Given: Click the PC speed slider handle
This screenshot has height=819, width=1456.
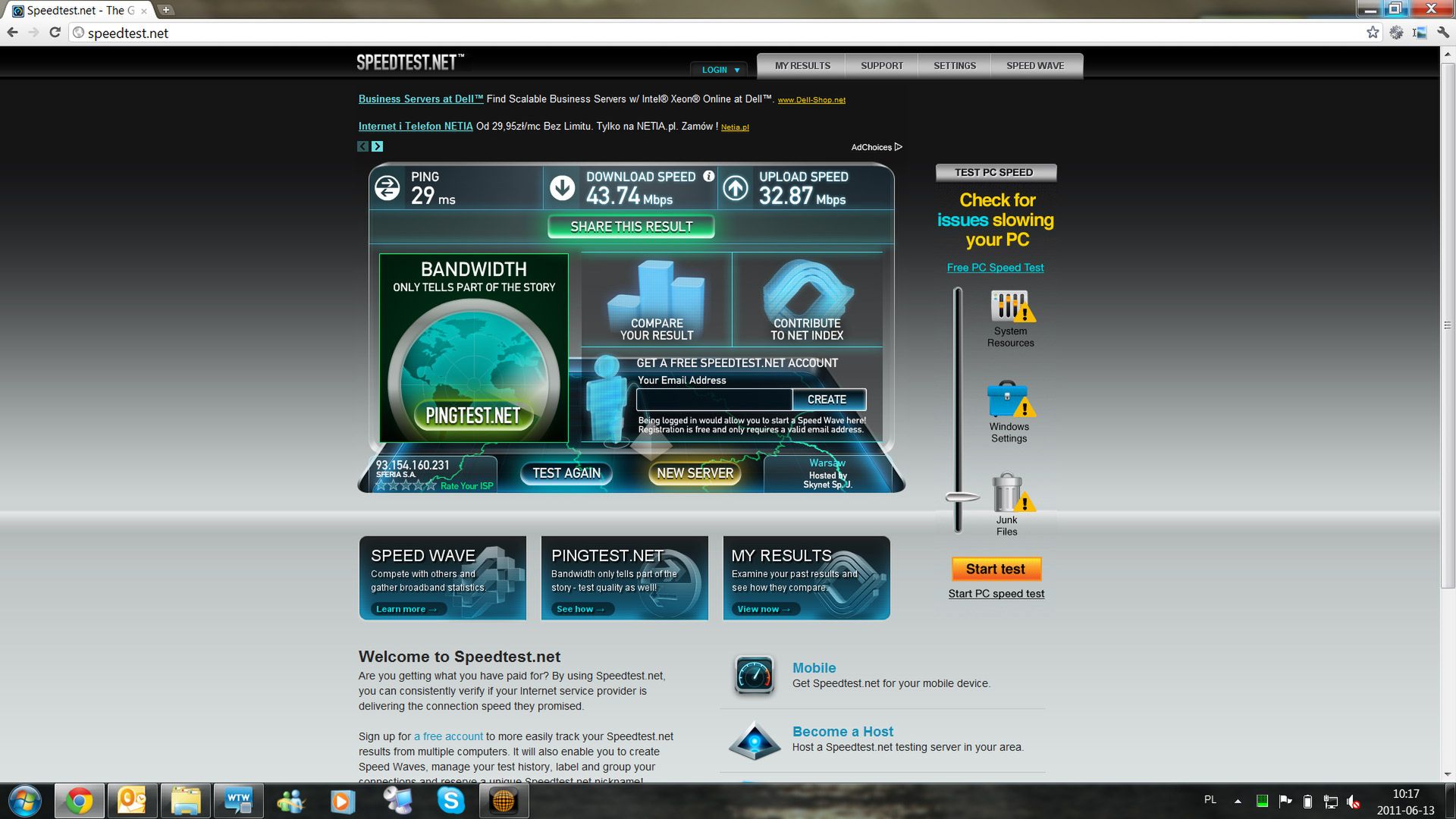Looking at the screenshot, I should click(x=961, y=497).
